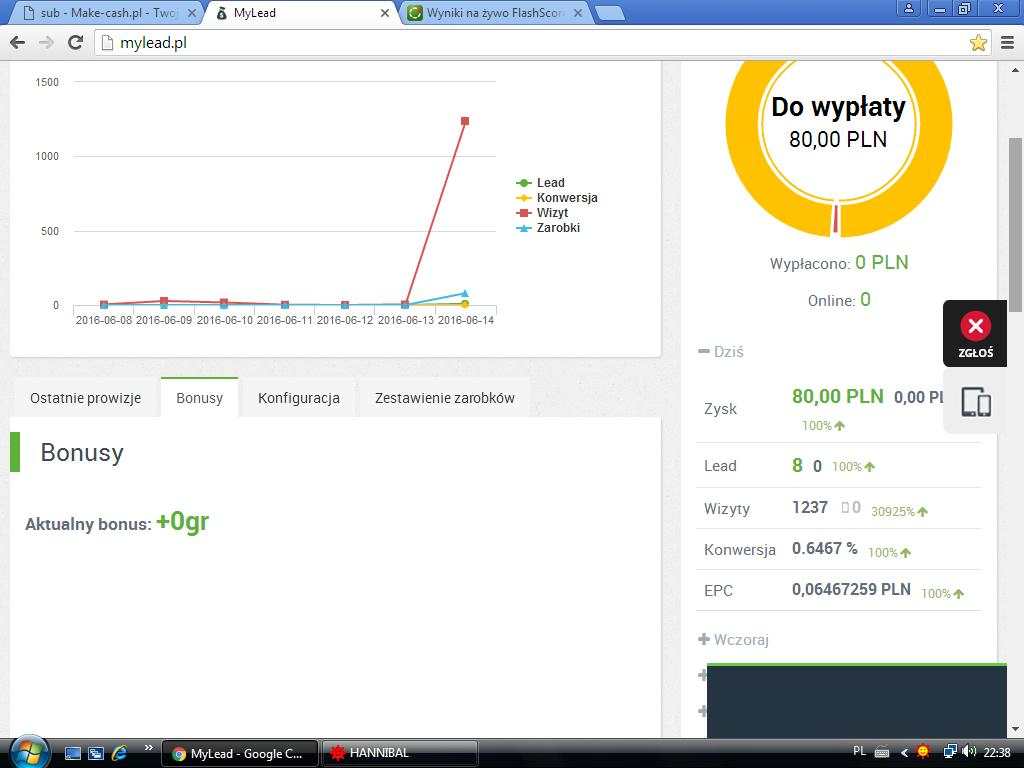Screen dimensions: 1024x768
Task: Toggle the Lead series in chart legend
Action: (x=549, y=183)
